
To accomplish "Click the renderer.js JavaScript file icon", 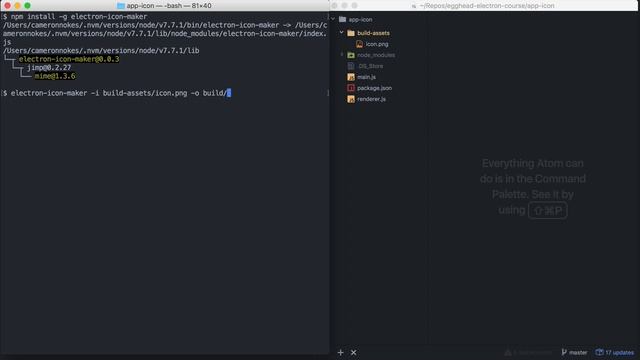I will click(351, 99).
